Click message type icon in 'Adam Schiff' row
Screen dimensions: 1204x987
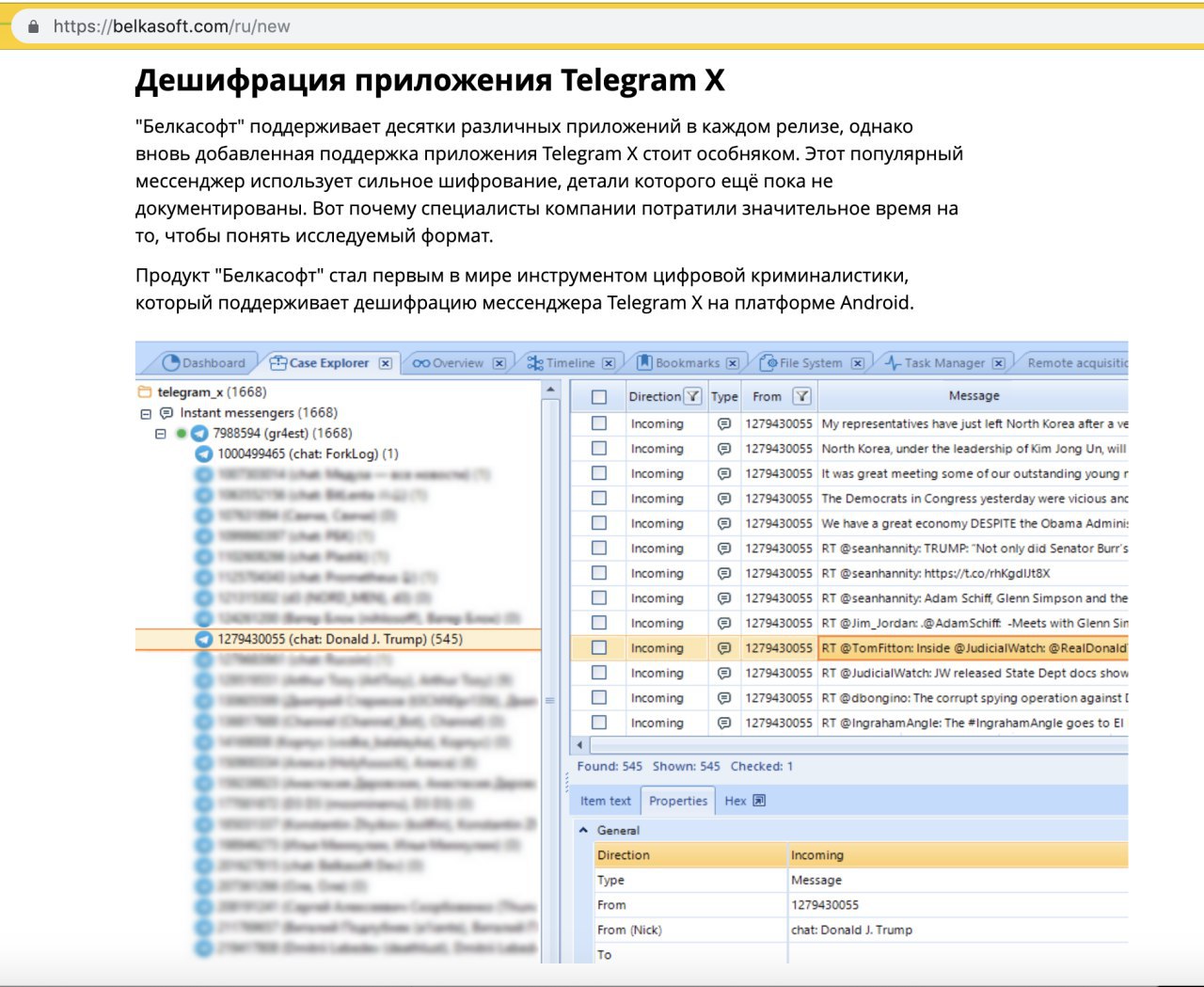click(x=724, y=598)
